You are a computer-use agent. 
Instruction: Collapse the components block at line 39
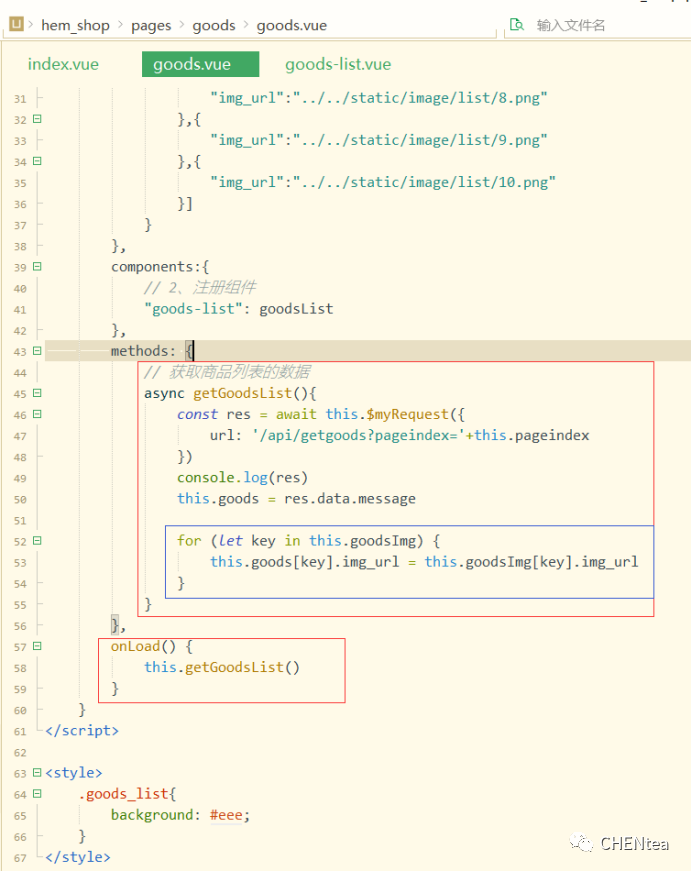[x=37, y=267]
